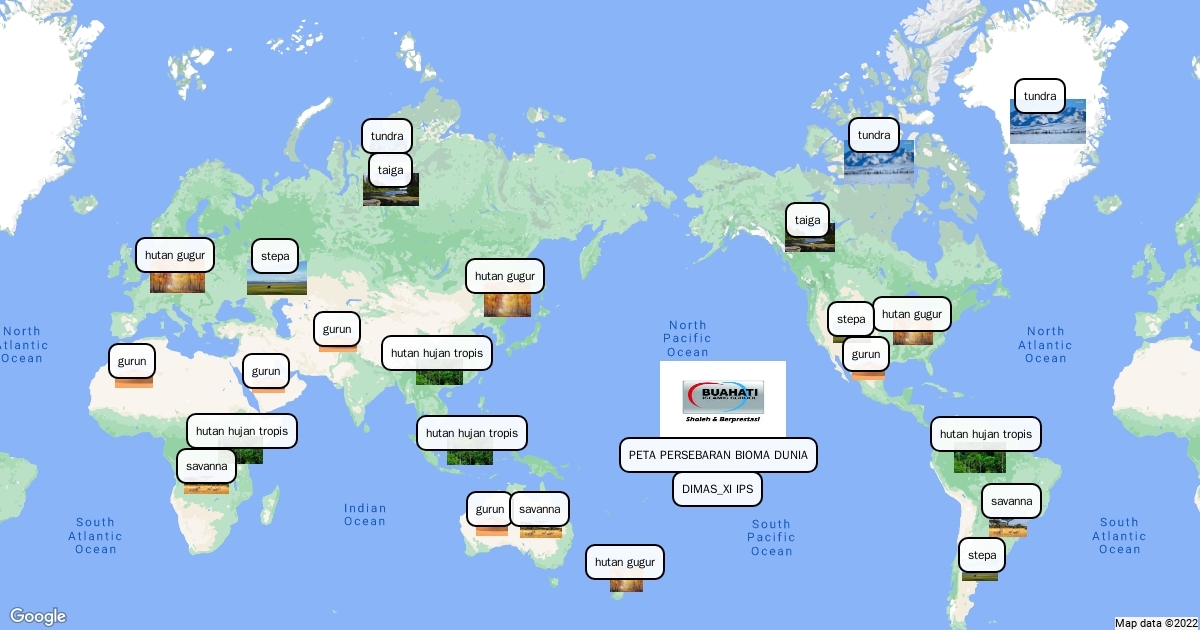This screenshot has width=1200, height=630.
Task: Select the savanna label in eastern Australia
Action: tap(540, 509)
